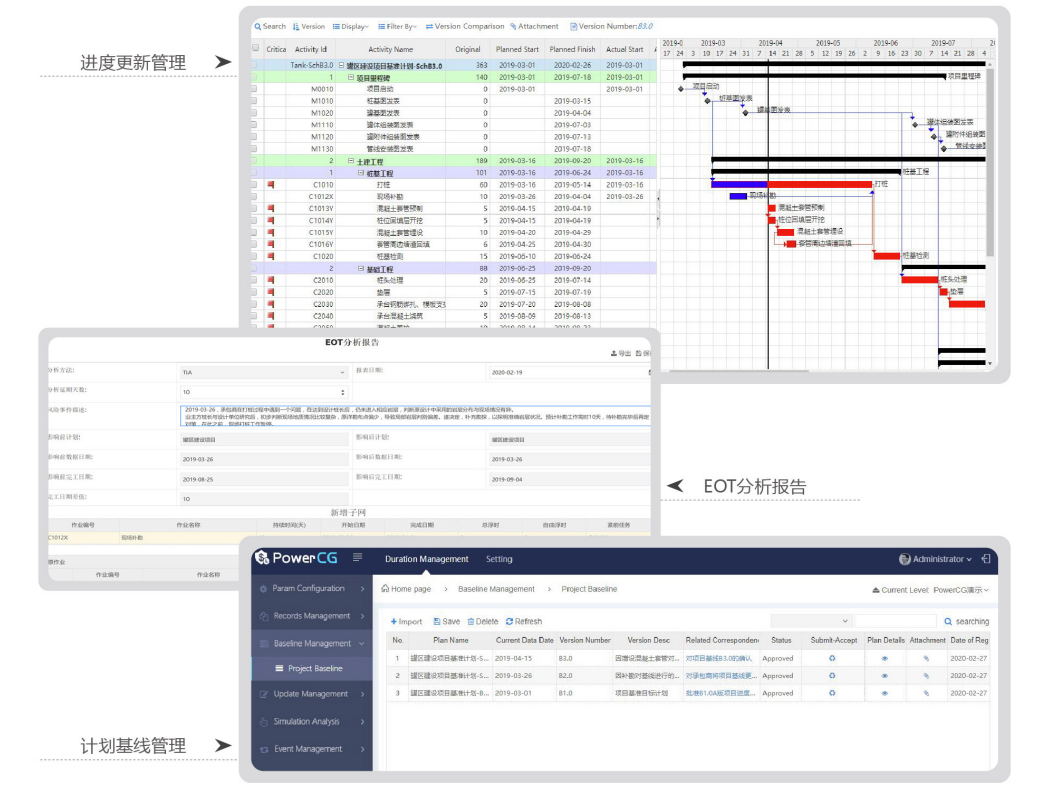Click the search text input field
This screenshot has height=796, width=1046.
(x=896, y=621)
